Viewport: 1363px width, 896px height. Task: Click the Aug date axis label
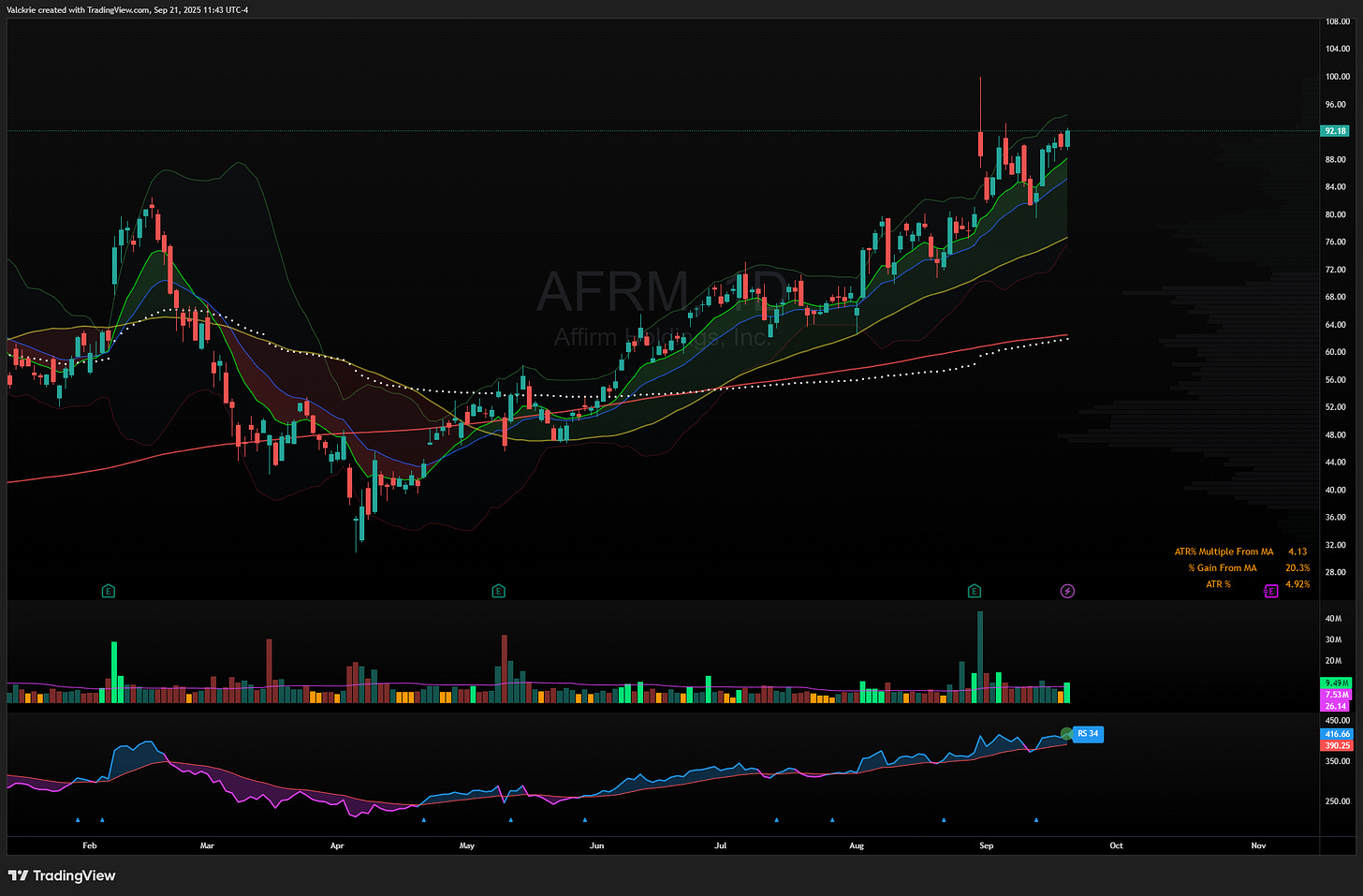tap(857, 845)
